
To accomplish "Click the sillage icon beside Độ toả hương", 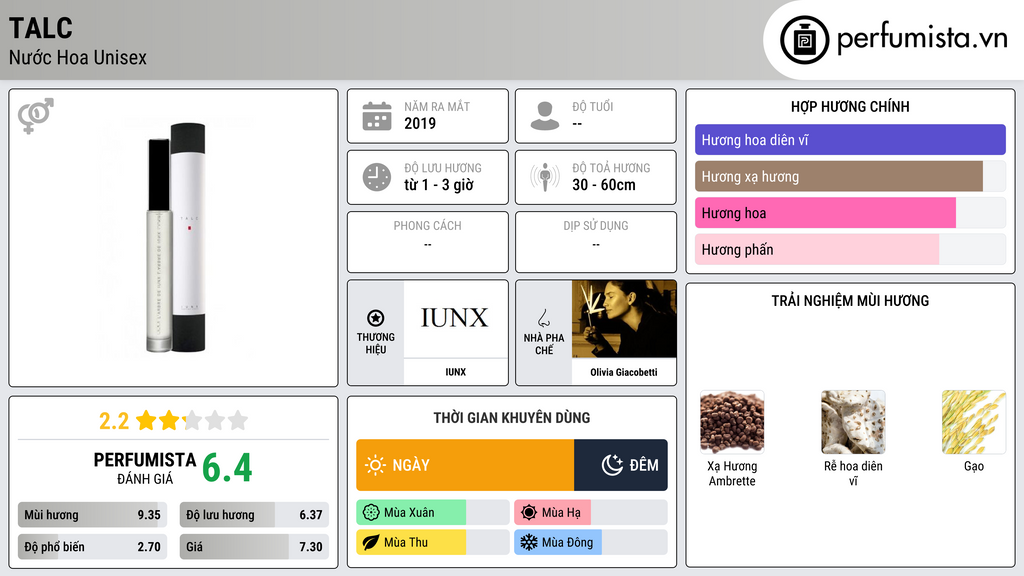I will pos(545,177).
